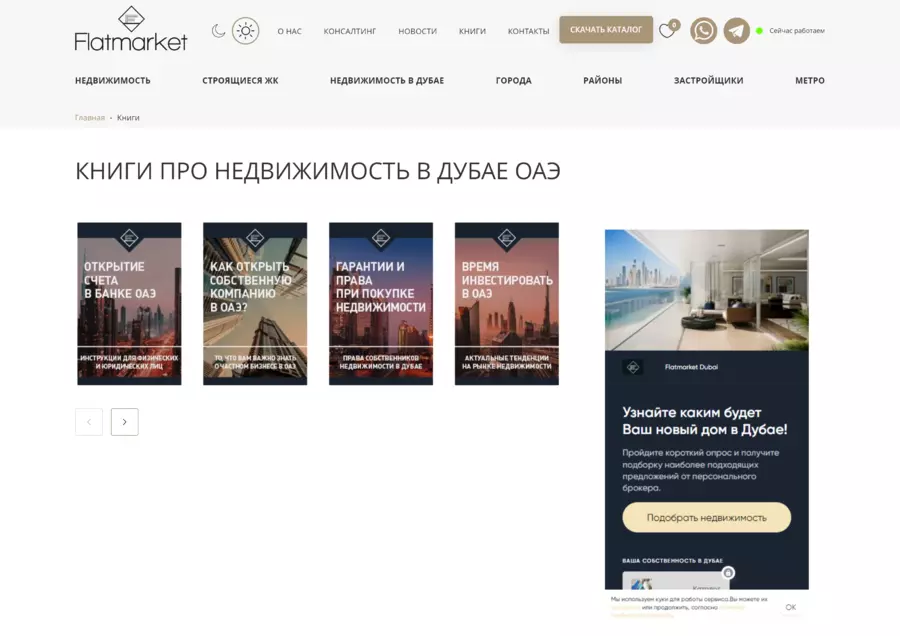Open Telegram chat icon
900x636 pixels.
736,30
